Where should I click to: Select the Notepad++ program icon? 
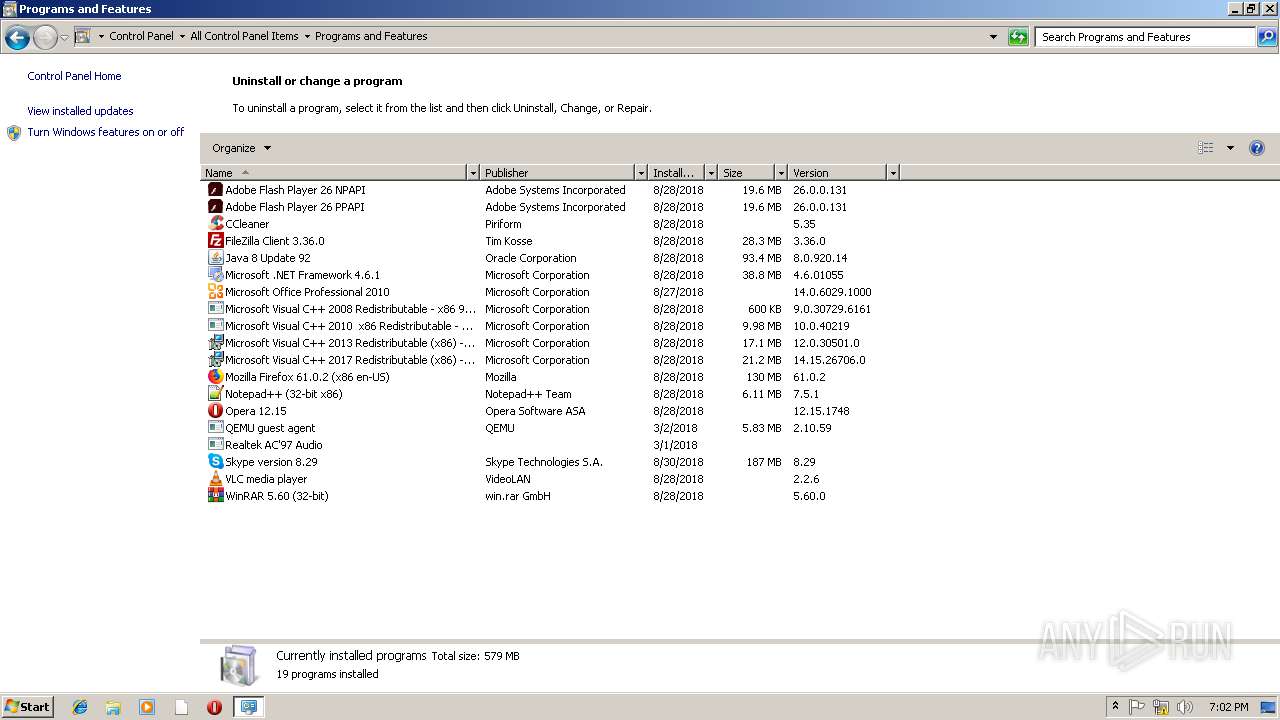tap(215, 394)
